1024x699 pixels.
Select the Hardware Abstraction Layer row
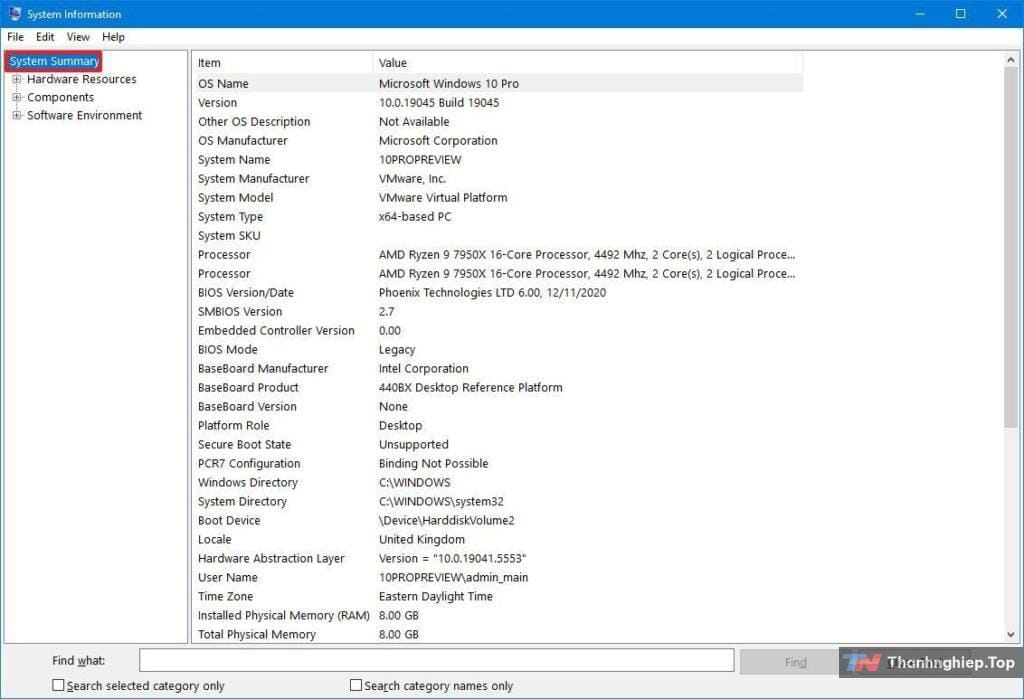pos(498,557)
